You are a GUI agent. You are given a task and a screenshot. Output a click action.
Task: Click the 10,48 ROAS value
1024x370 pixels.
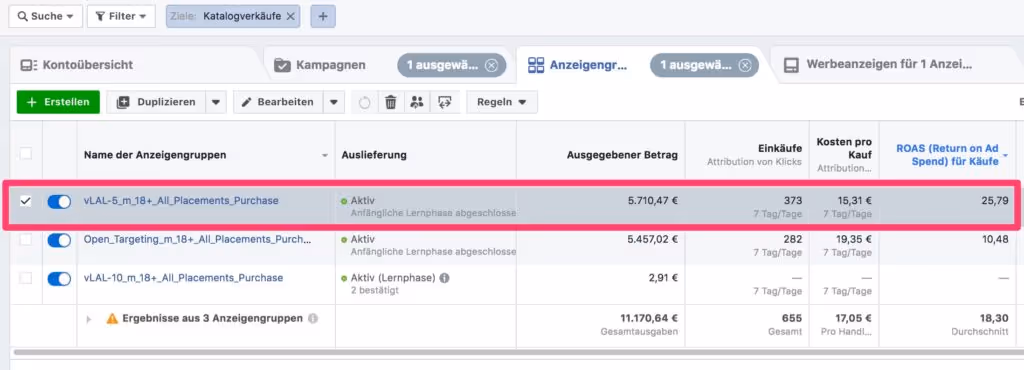coord(995,239)
